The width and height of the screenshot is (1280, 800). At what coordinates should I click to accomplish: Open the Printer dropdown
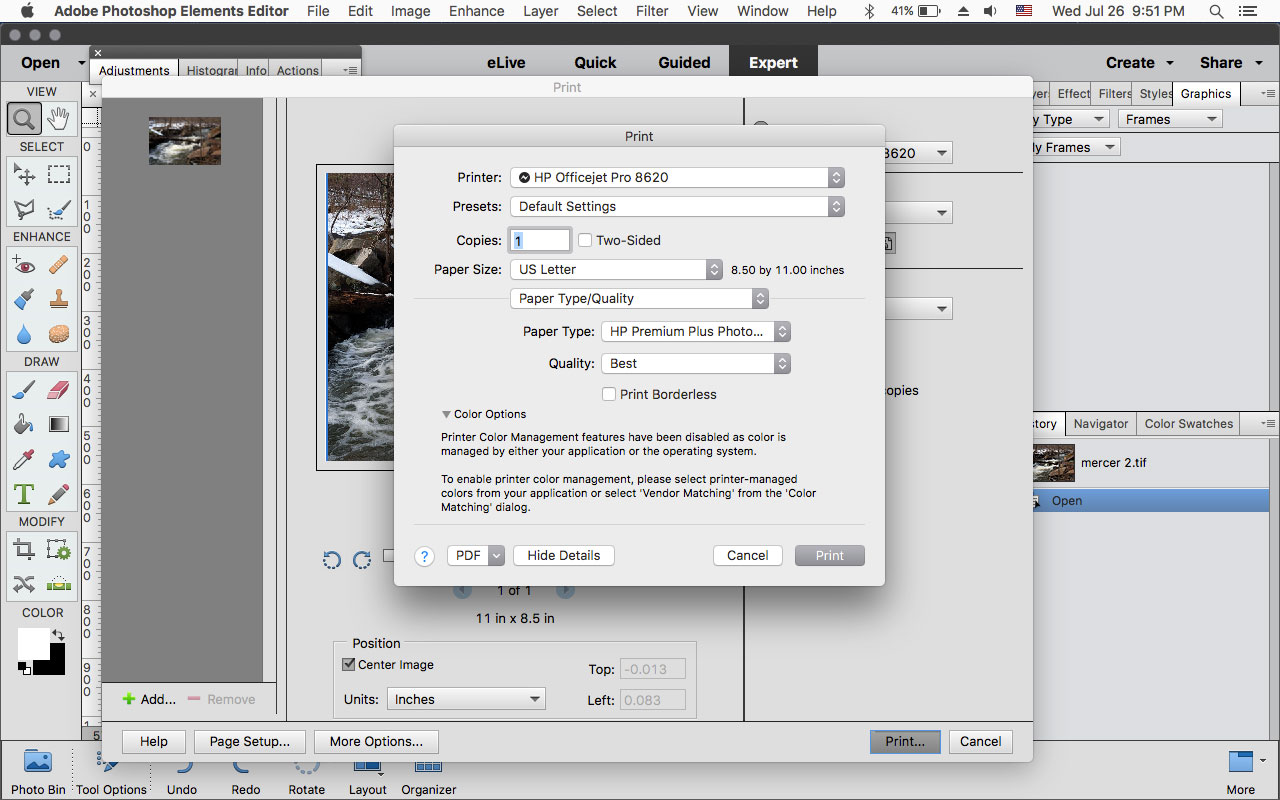point(678,177)
